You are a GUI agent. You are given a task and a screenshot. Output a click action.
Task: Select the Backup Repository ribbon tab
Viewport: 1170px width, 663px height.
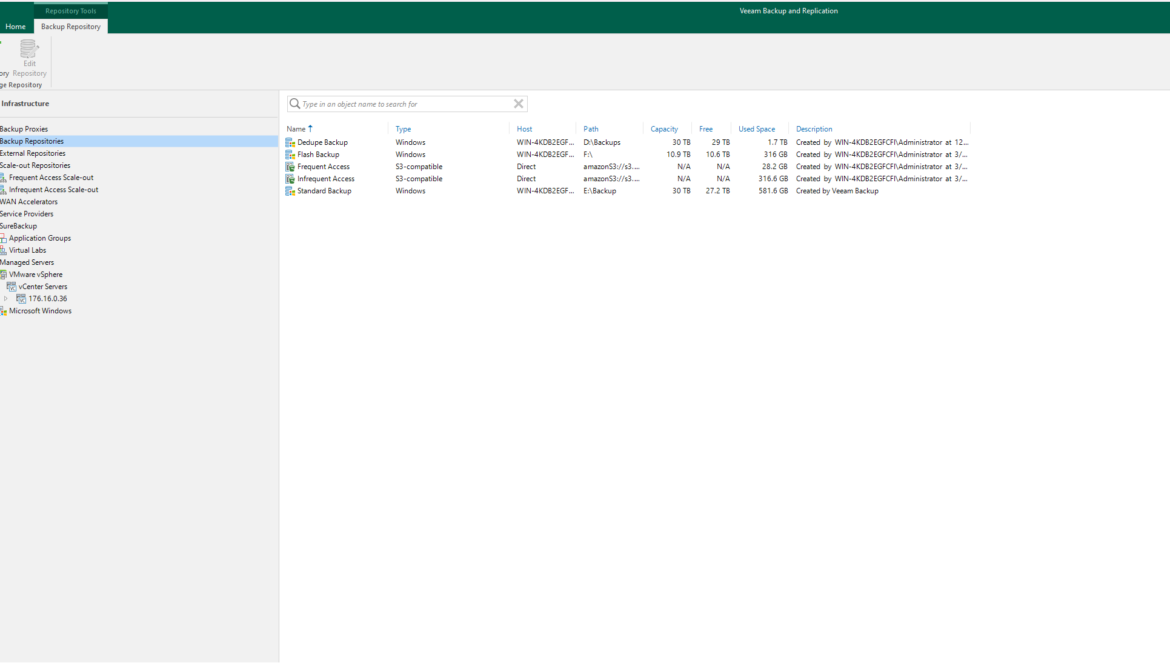click(71, 26)
